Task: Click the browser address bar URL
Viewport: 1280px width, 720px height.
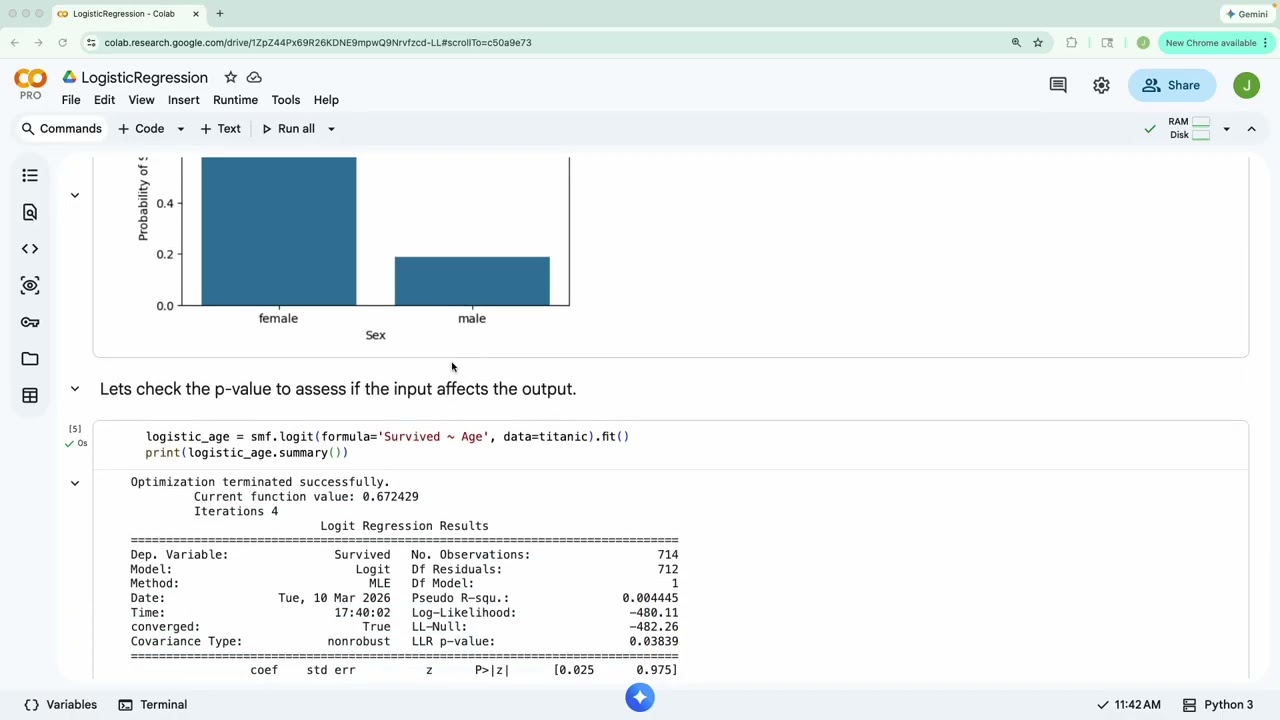Action: tap(318, 43)
